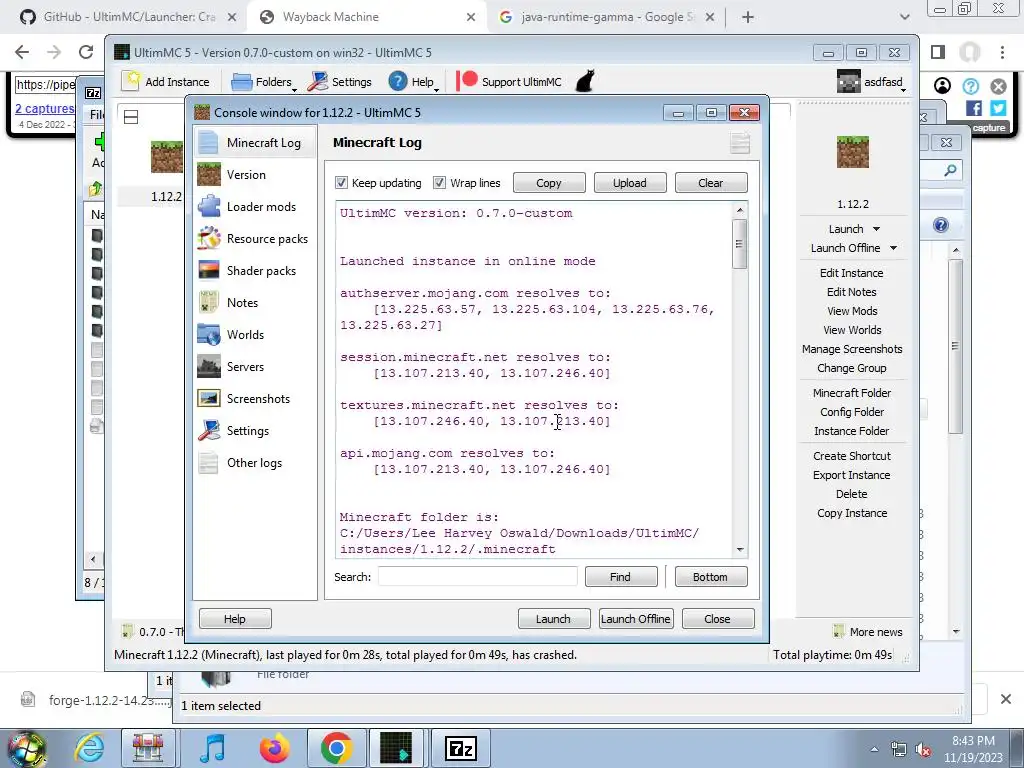Click View Mods in right panel

tap(852, 311)
